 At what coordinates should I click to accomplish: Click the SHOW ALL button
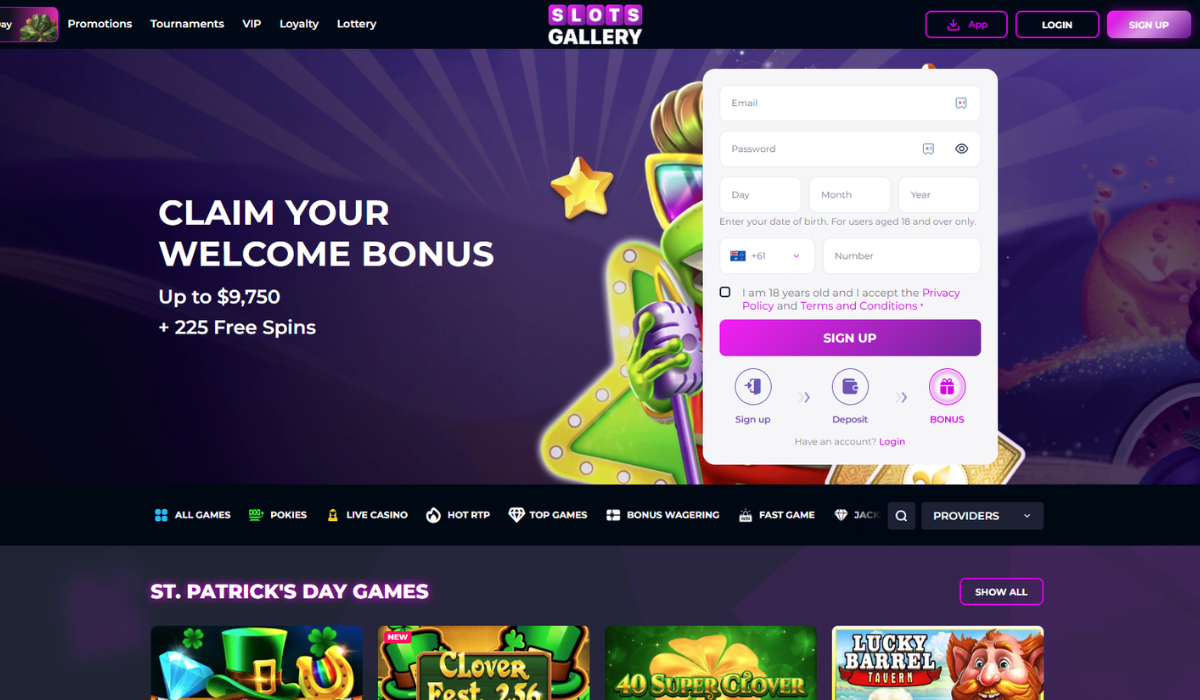click(x=1001, y=592)
